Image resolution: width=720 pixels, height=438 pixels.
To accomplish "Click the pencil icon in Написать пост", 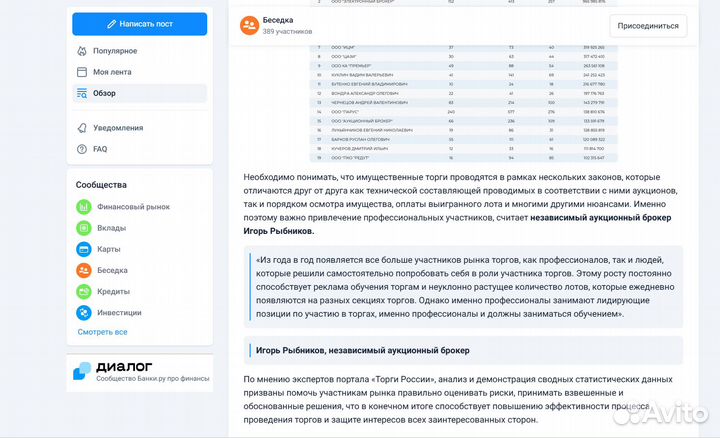I will pos(112,24).
